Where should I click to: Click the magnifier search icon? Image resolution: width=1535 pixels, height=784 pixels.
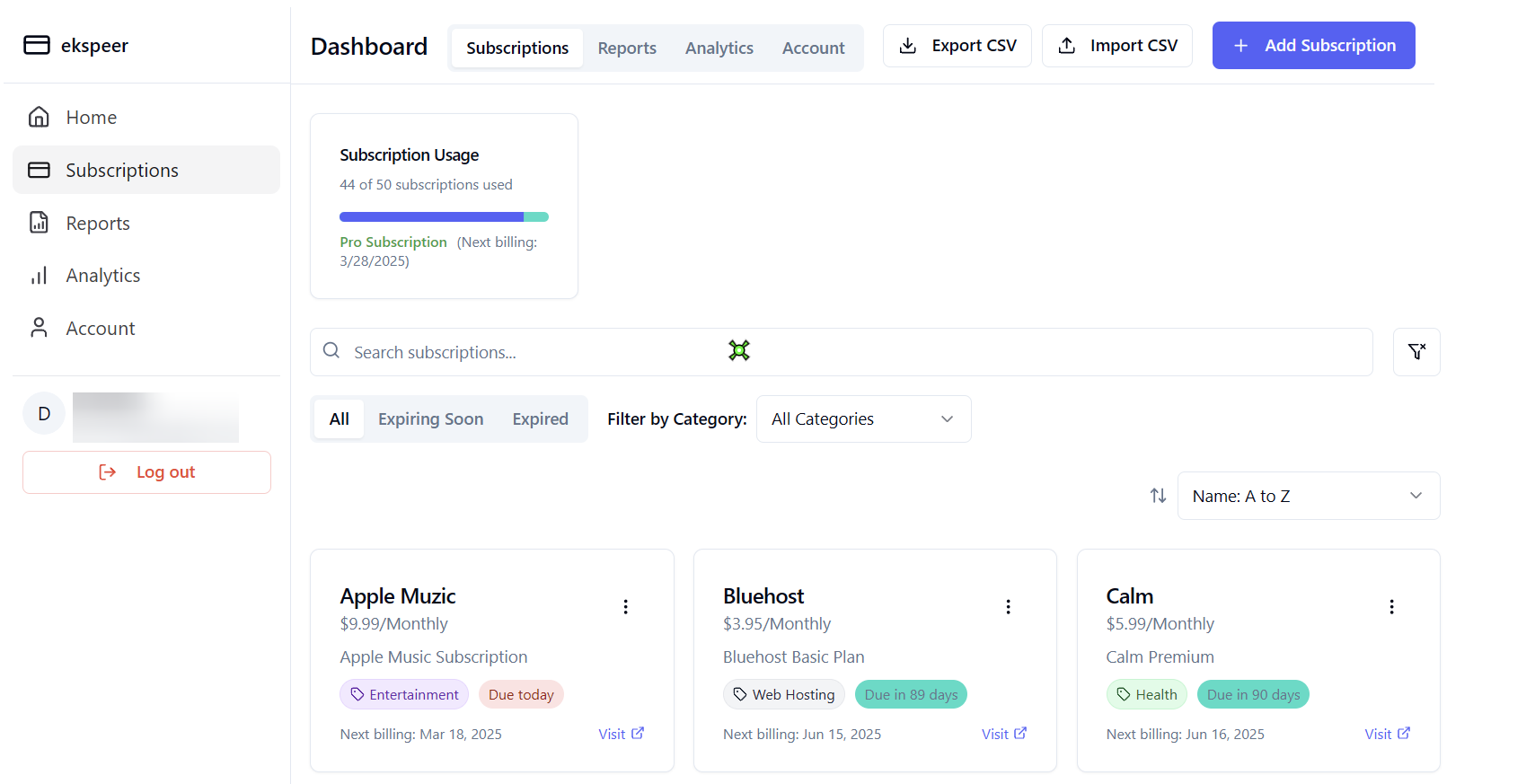click(x=331, y=351)
